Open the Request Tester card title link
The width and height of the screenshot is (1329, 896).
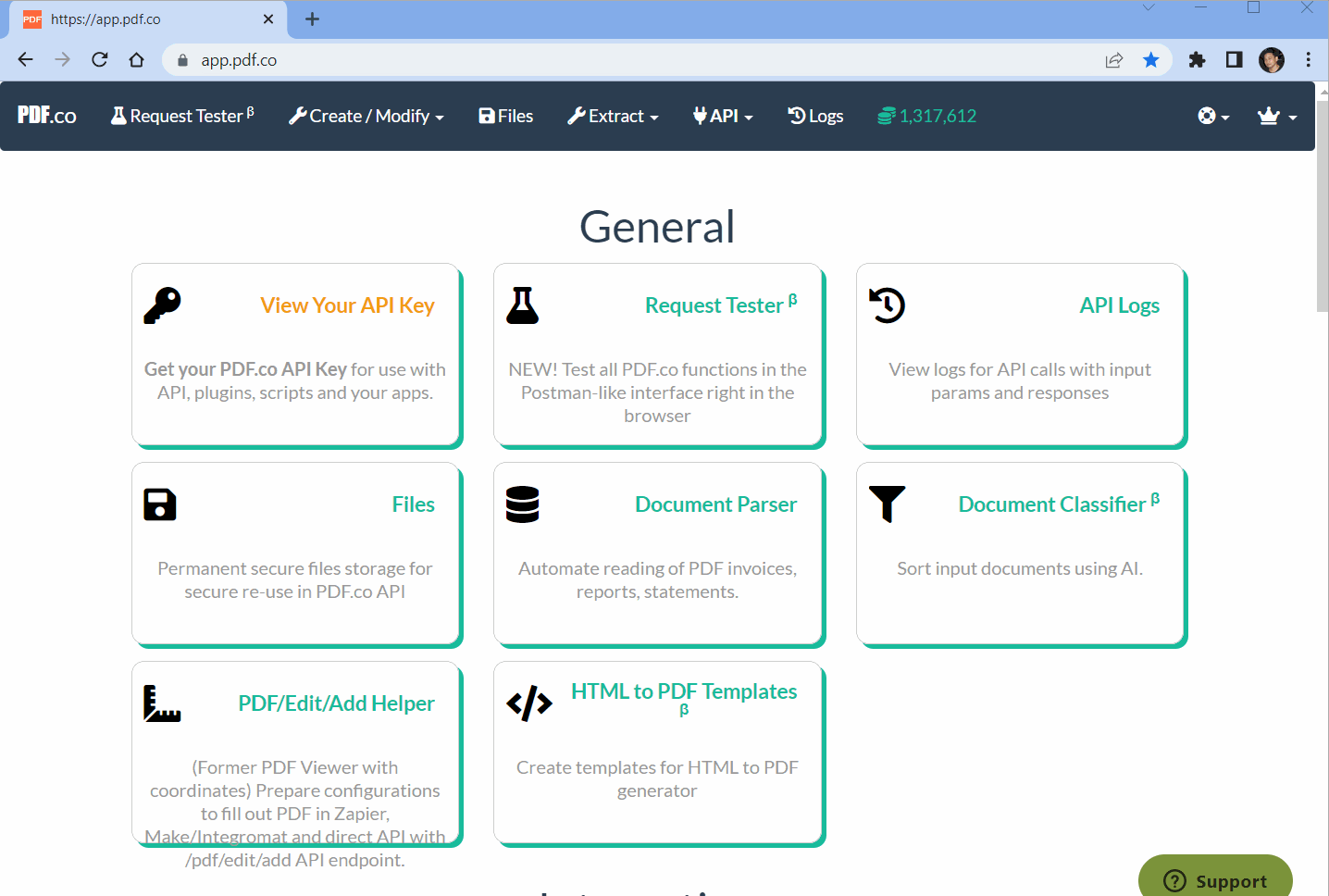pyautogui.click(x=721, y=305)
